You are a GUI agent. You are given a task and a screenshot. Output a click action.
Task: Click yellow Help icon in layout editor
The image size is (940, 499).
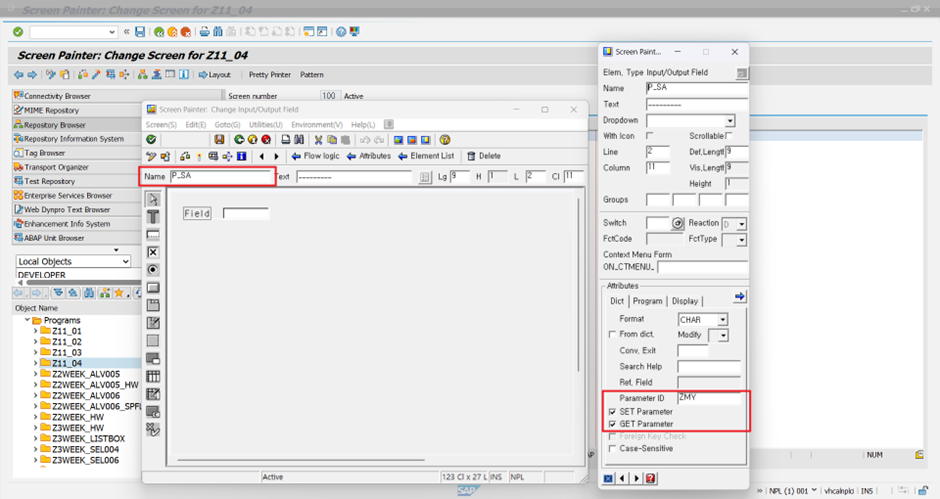[444, 140]
